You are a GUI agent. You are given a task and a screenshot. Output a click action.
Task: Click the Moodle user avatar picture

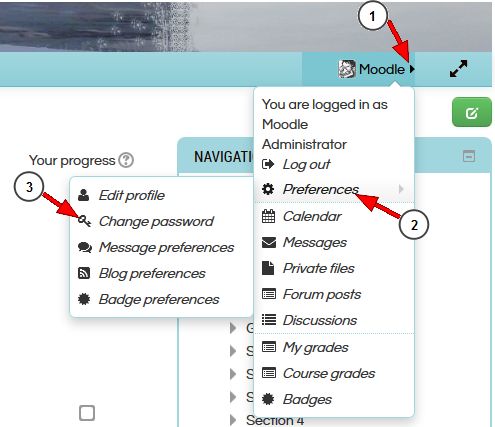(347, 69)
